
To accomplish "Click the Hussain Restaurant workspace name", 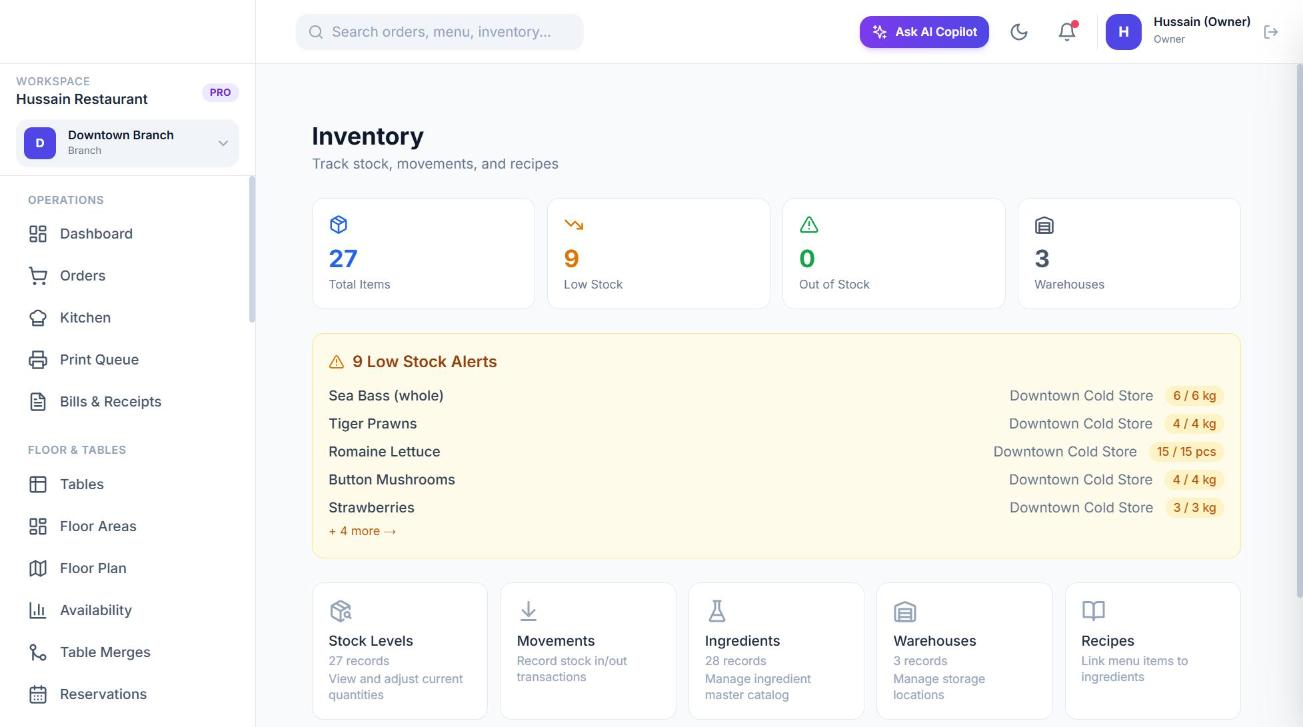I will pyautogui.click(x=82, y=99).
